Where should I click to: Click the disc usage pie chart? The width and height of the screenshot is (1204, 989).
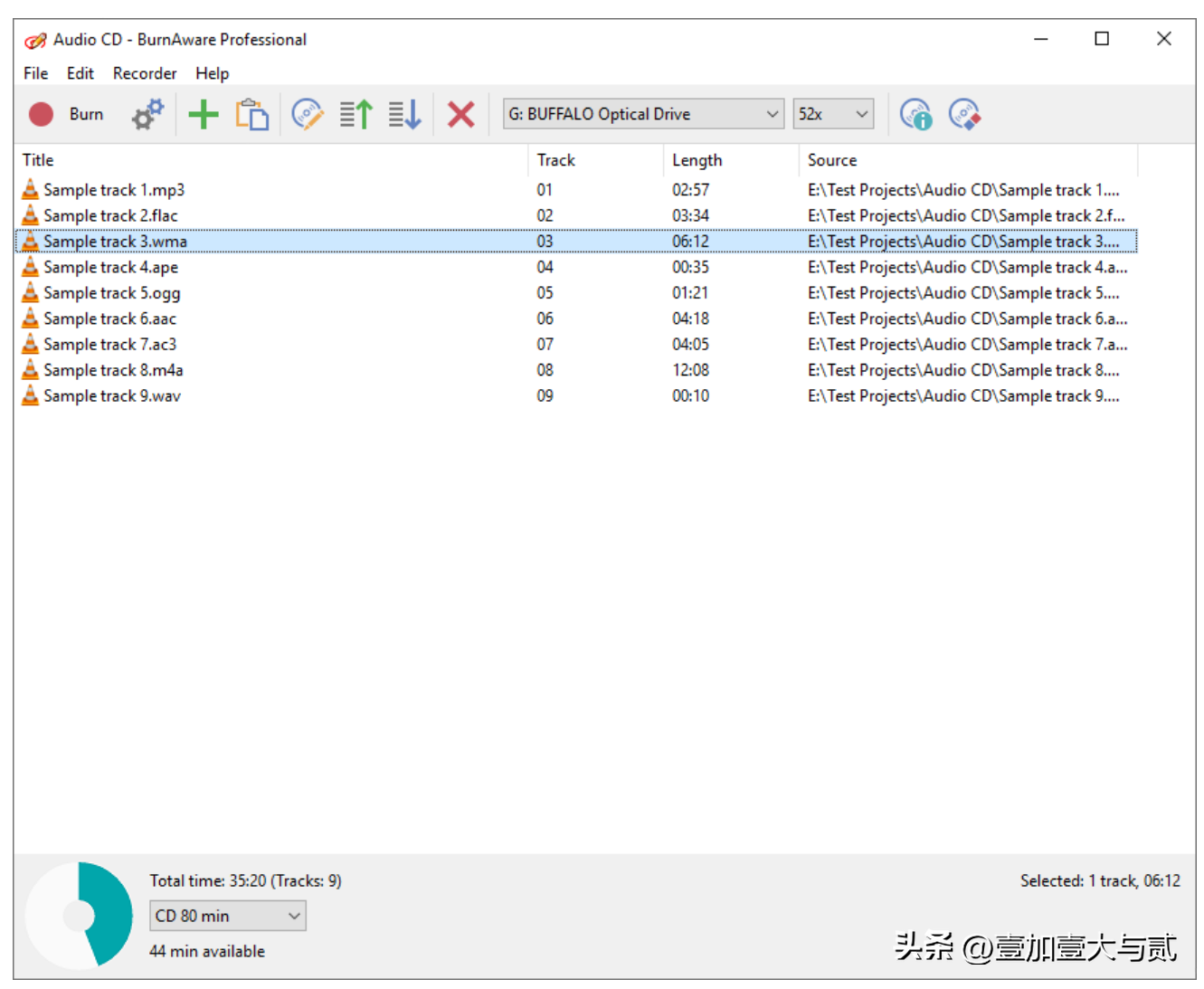(79, 916)
